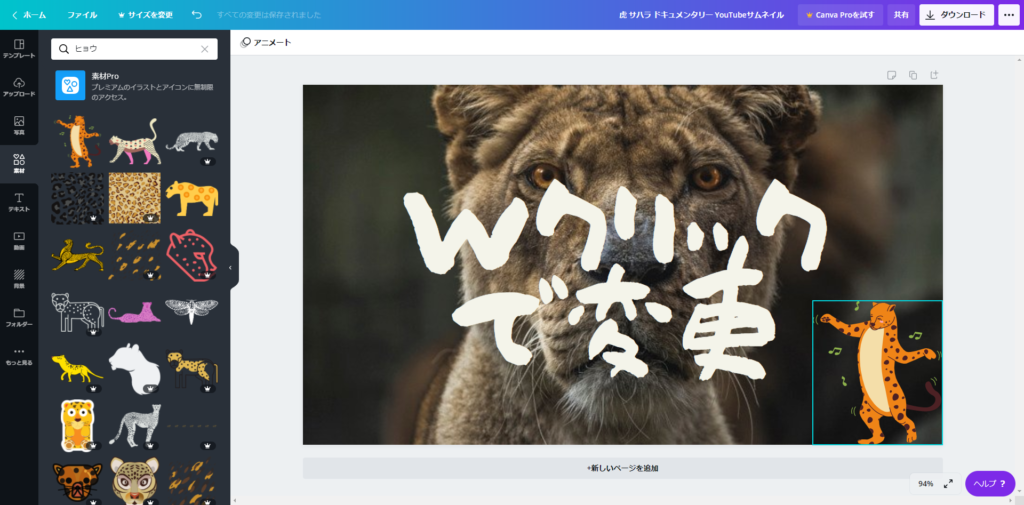The height and width of the screenshot is (505, 1024).
Task: Open the フォルダー (Folder) sidebar panel
Action: pos(19,317)
